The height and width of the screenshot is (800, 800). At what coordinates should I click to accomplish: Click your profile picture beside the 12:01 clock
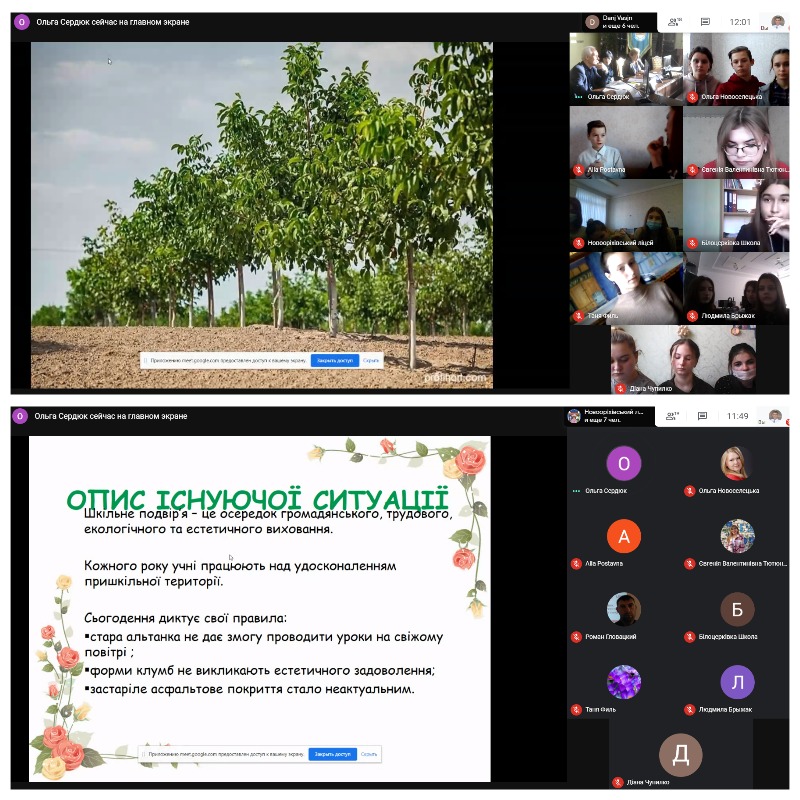[778, 22]
